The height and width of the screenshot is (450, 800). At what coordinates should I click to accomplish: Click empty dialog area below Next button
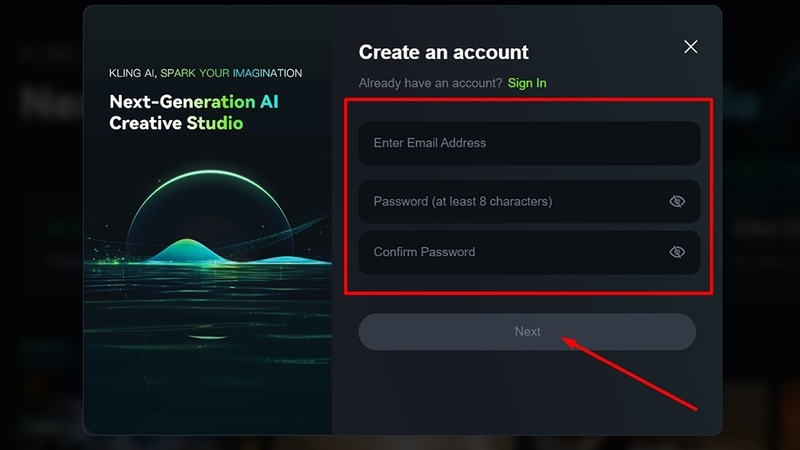(527, 395)
